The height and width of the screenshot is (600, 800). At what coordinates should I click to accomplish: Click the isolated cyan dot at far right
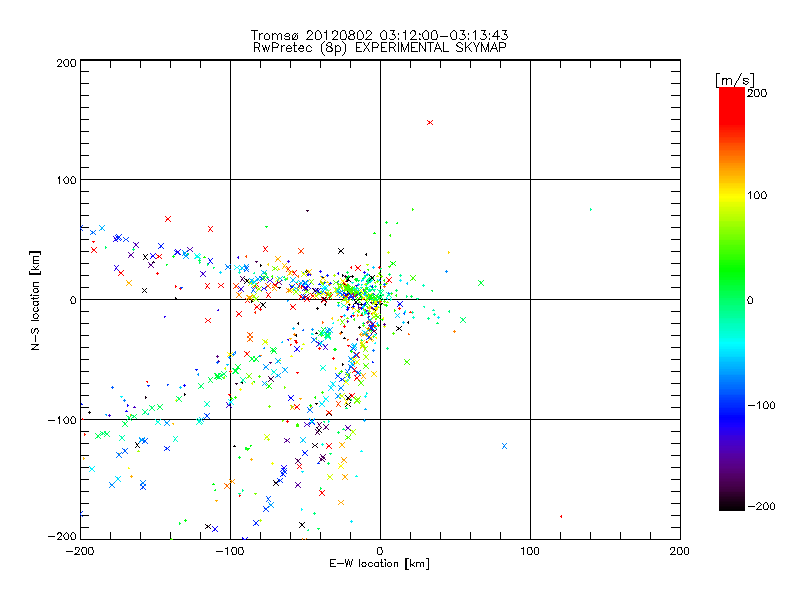point(590,210)
